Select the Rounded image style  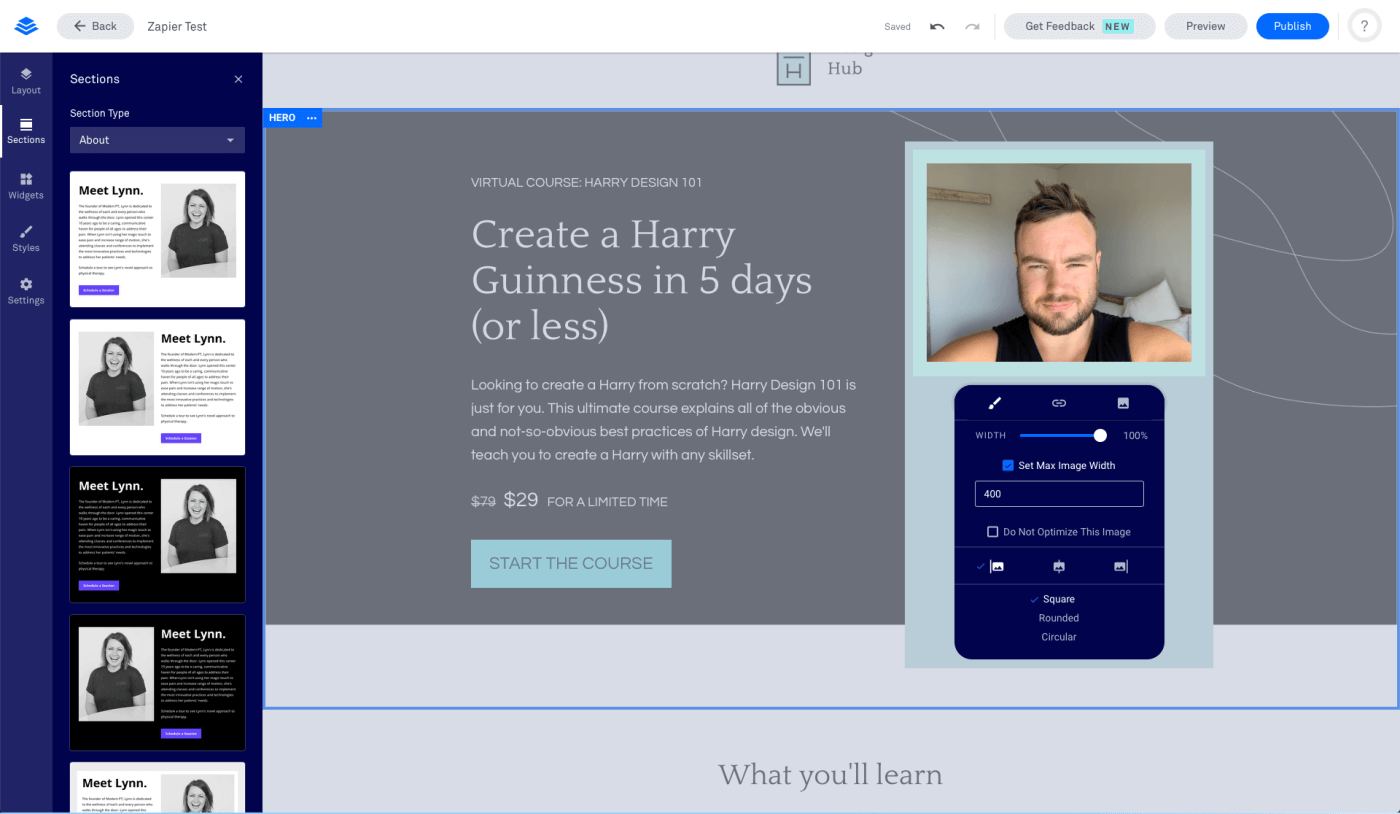[1058, 617]
